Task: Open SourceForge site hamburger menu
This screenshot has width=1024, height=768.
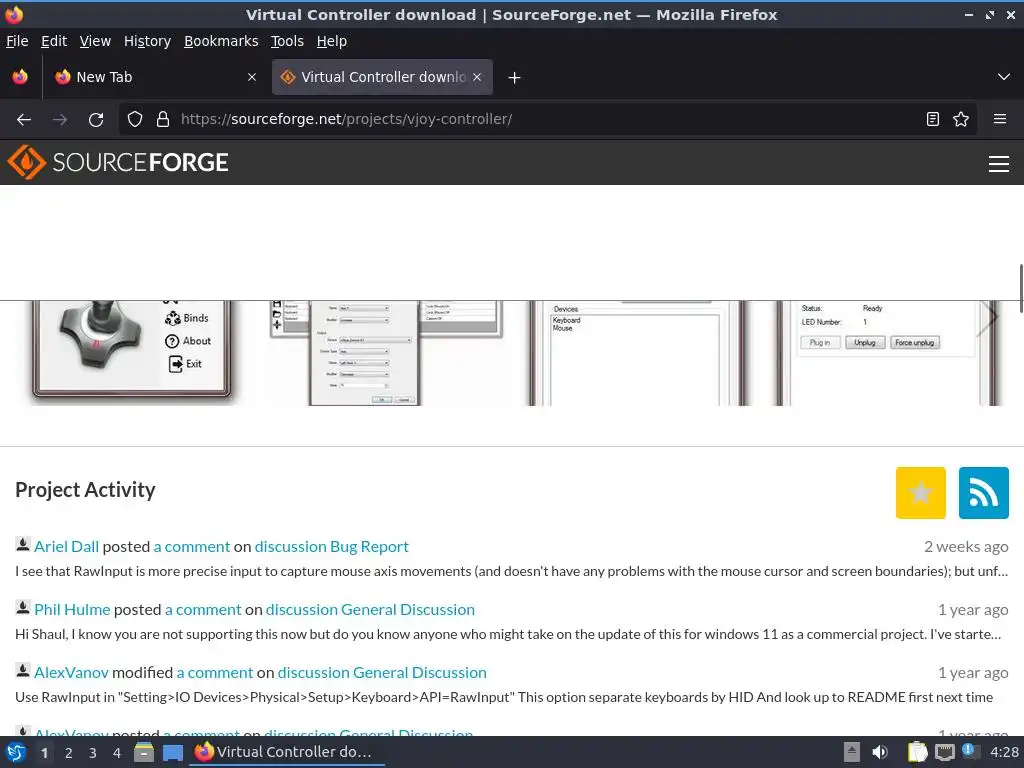Action: [999, 163]
